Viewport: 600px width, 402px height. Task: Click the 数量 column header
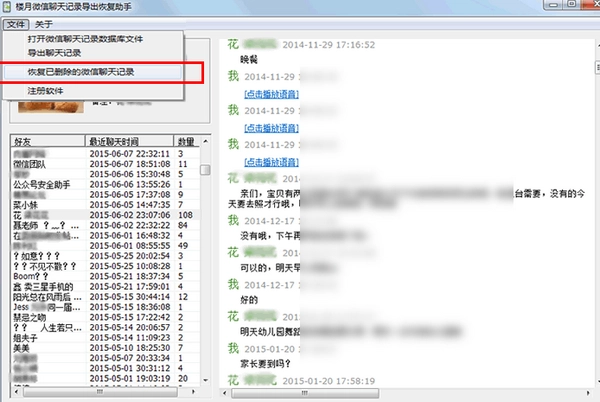tap(187, 142)
